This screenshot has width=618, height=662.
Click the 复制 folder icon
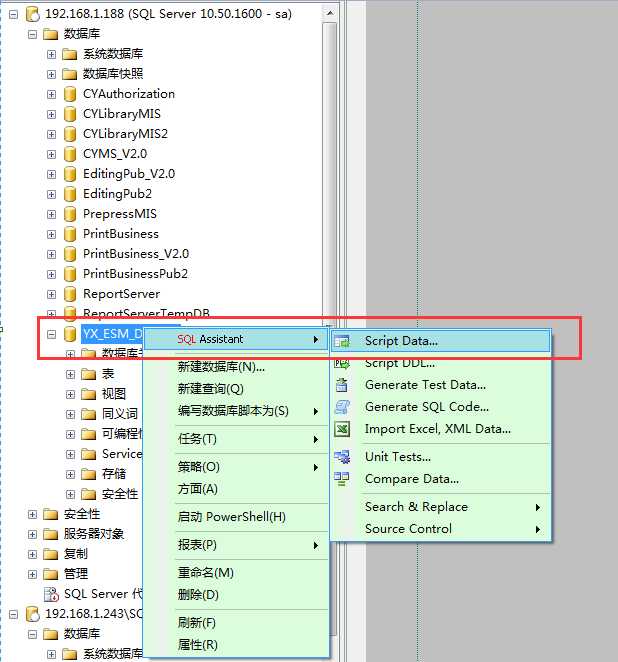click(51, 554)
